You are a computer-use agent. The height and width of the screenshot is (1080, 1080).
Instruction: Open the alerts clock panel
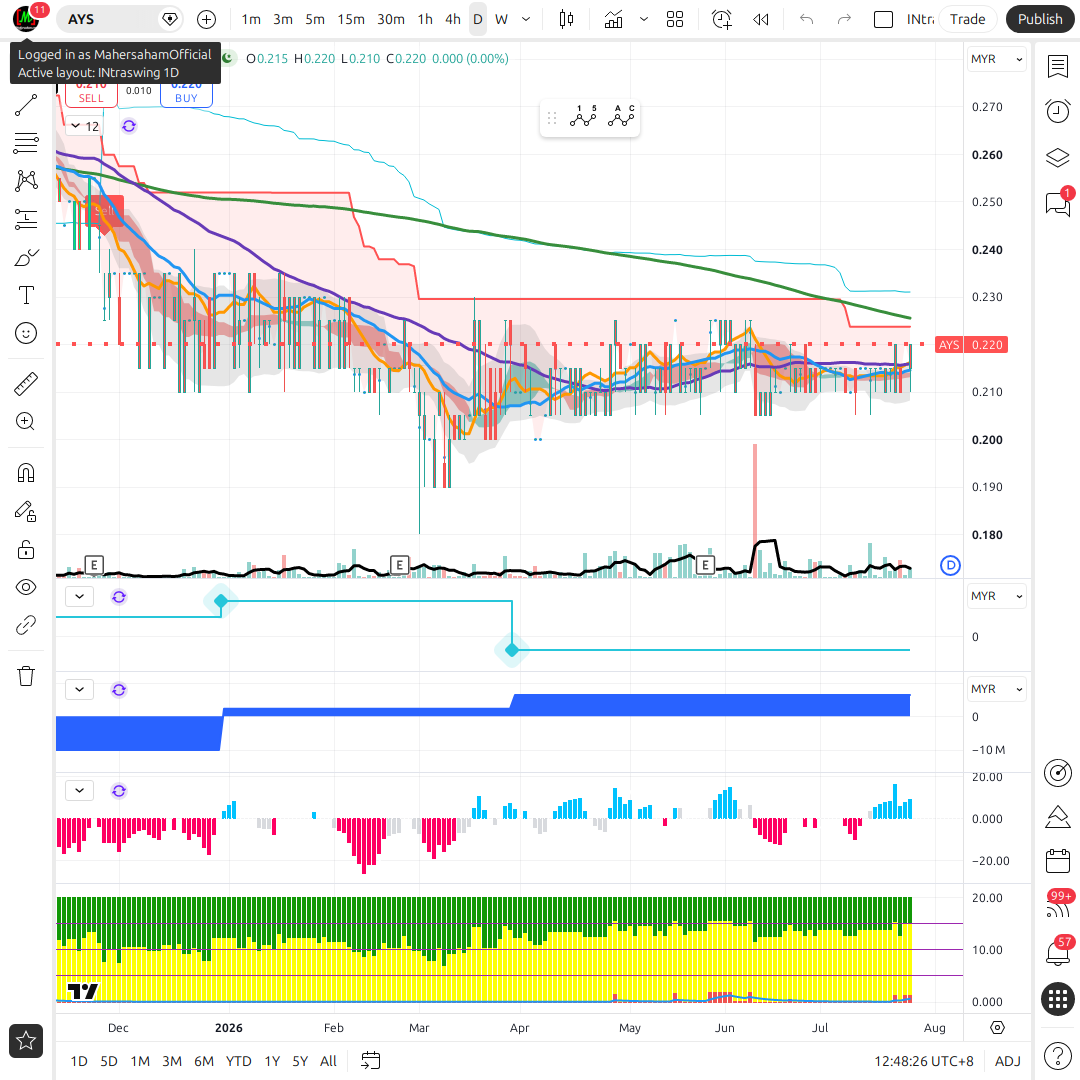point(1058,111)
